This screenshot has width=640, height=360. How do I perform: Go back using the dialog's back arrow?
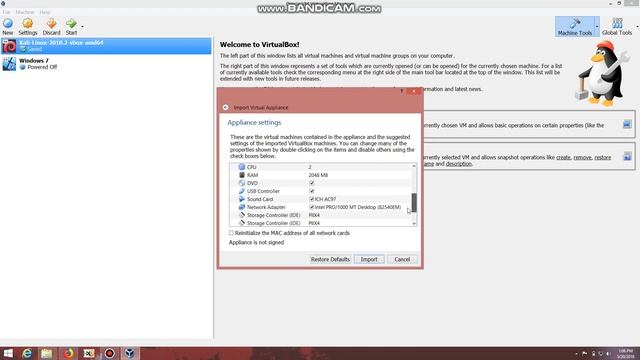[226, 107]
